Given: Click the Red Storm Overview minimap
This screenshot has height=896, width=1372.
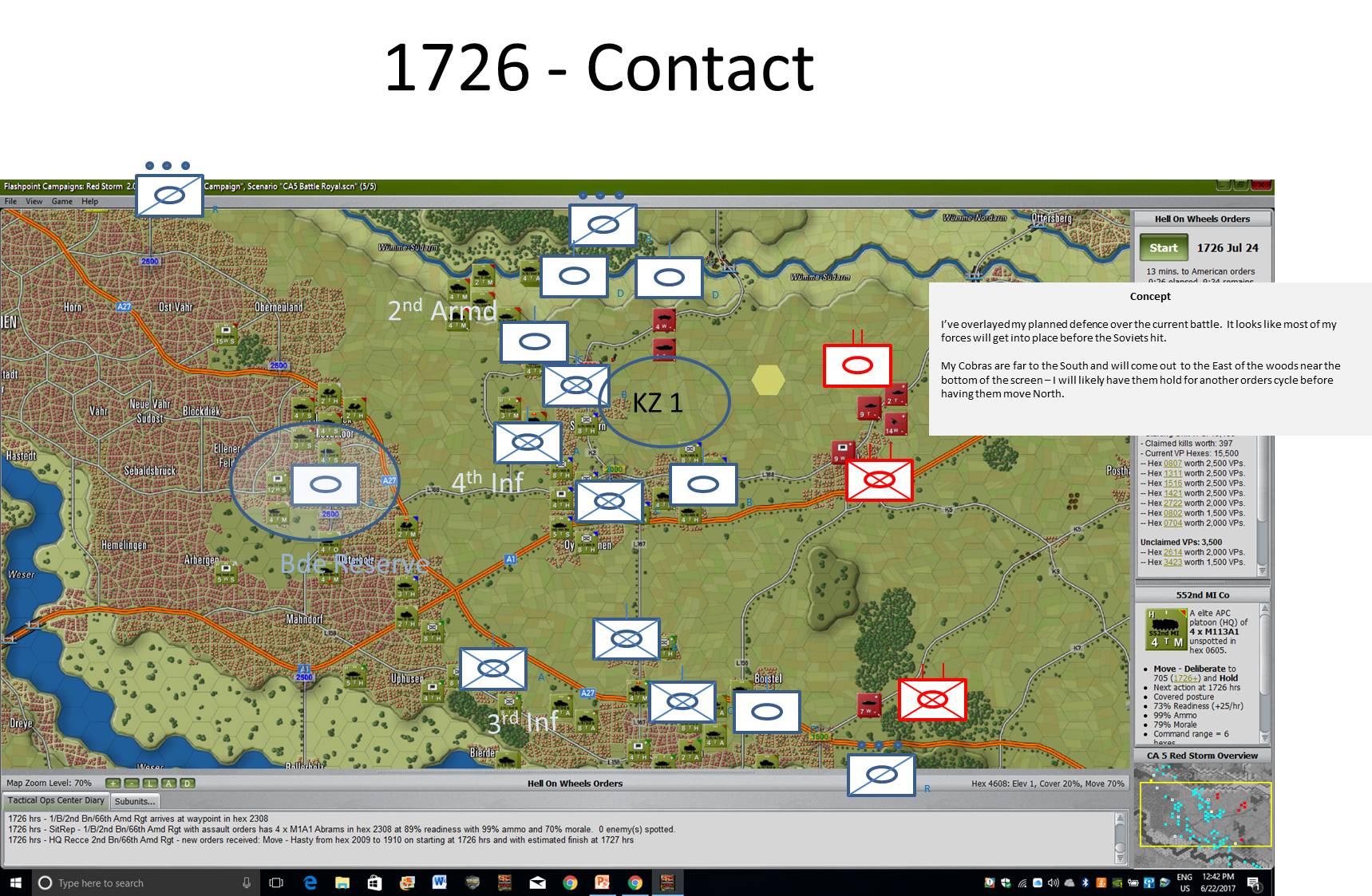Looking at the screenshot, I should coord(1204,815).
